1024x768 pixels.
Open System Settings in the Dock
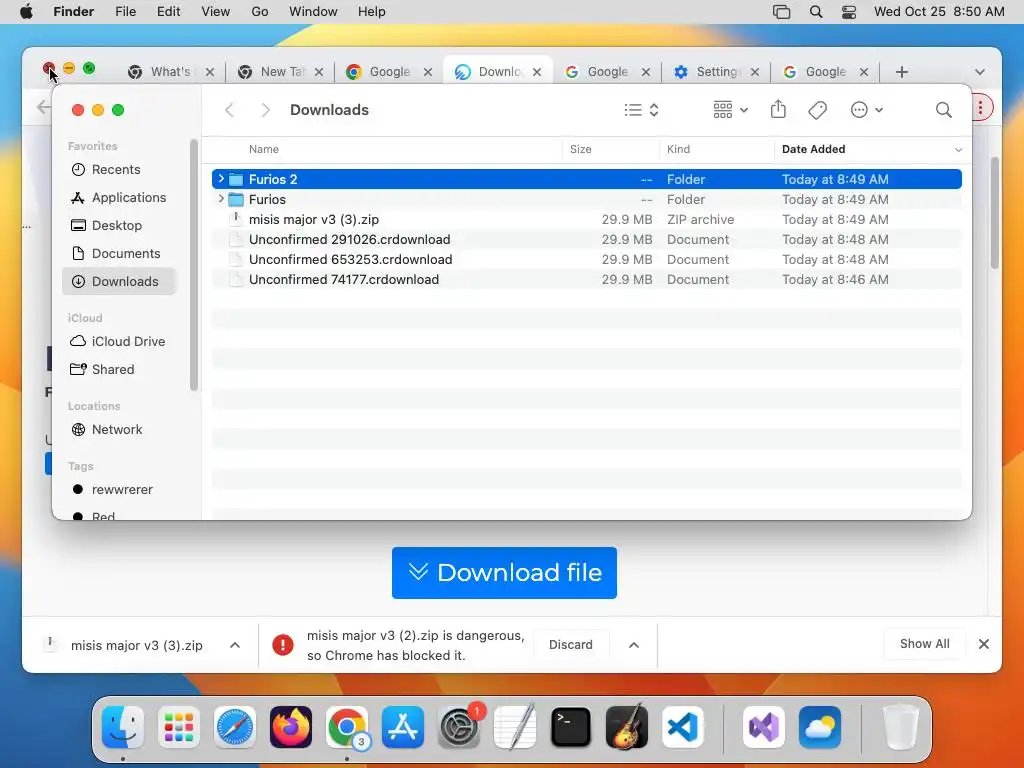(459, 727)
